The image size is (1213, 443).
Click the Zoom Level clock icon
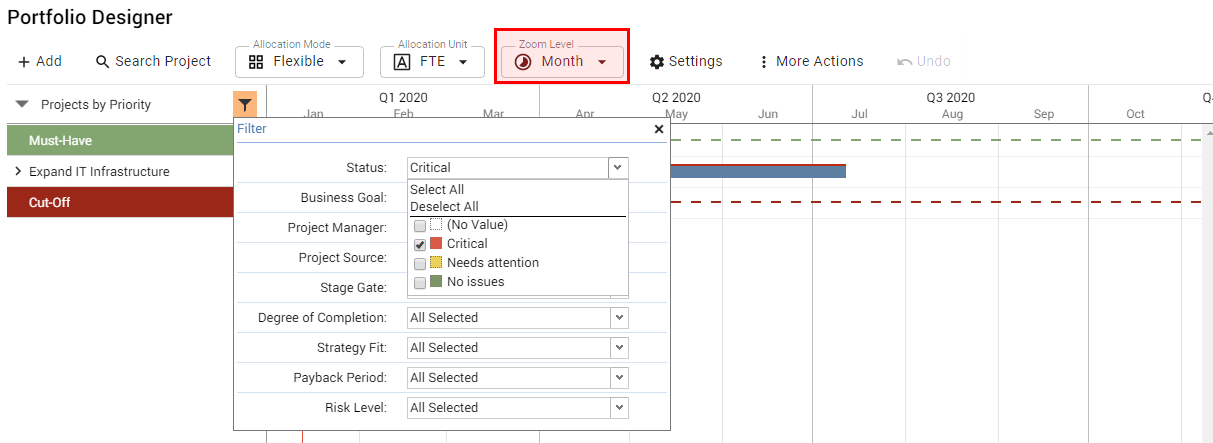click(x=523, y=62)
